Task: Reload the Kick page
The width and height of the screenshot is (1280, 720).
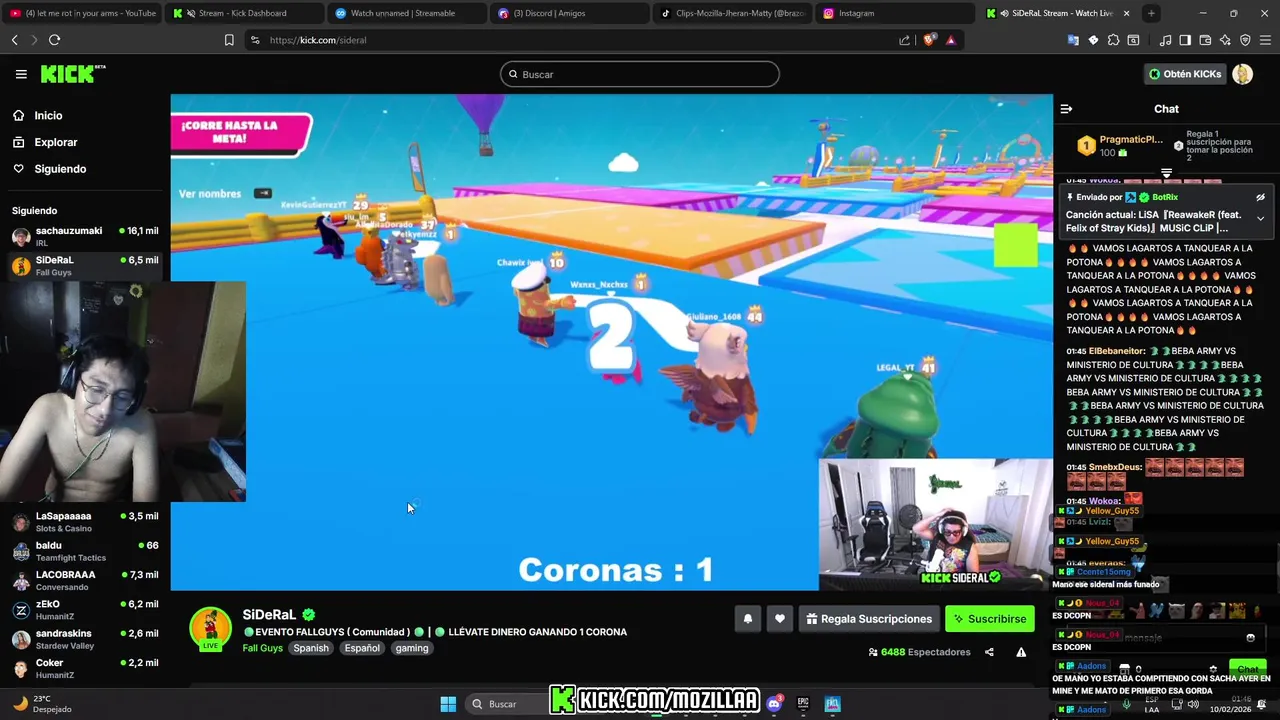Action: tap(54, 40)
